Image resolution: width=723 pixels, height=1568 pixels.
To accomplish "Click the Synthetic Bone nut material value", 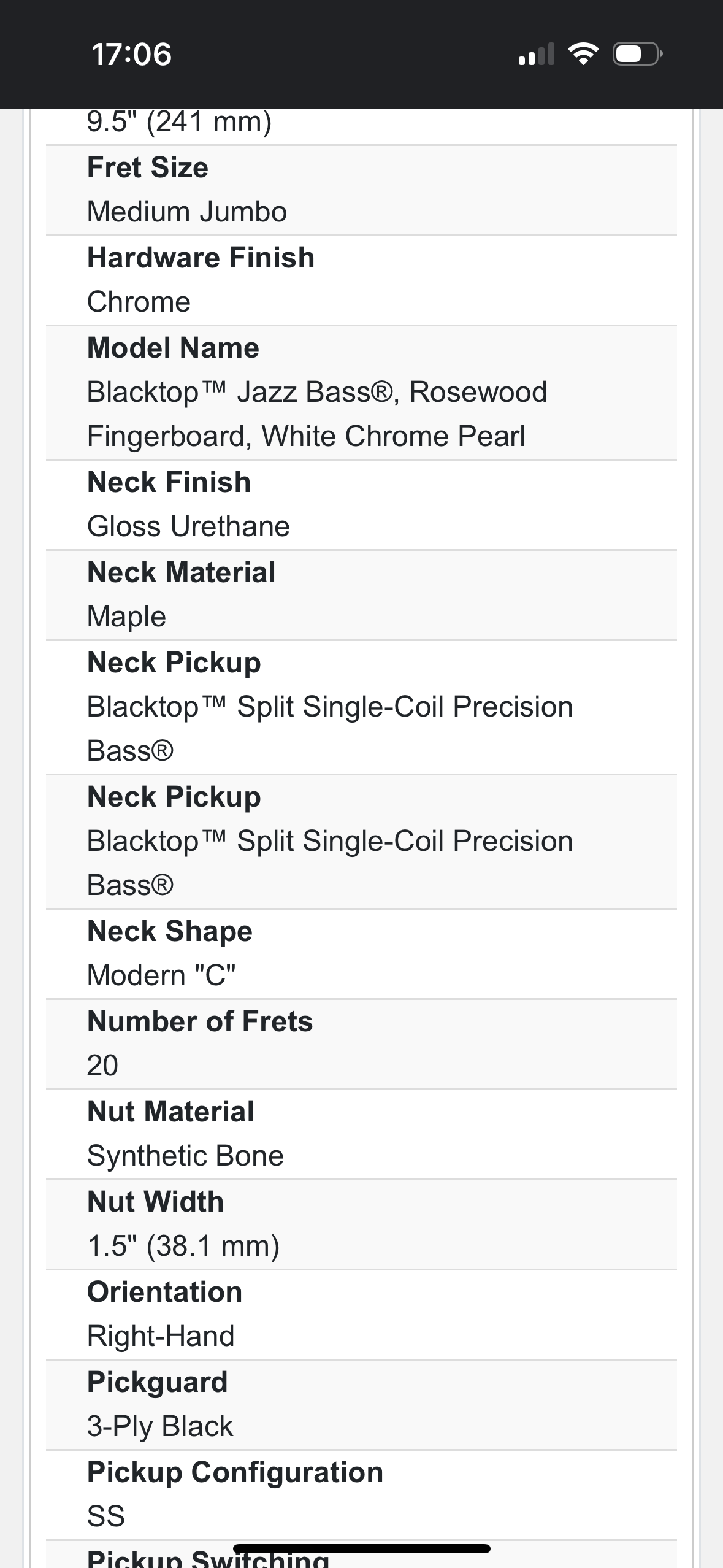I will 185,1156.
